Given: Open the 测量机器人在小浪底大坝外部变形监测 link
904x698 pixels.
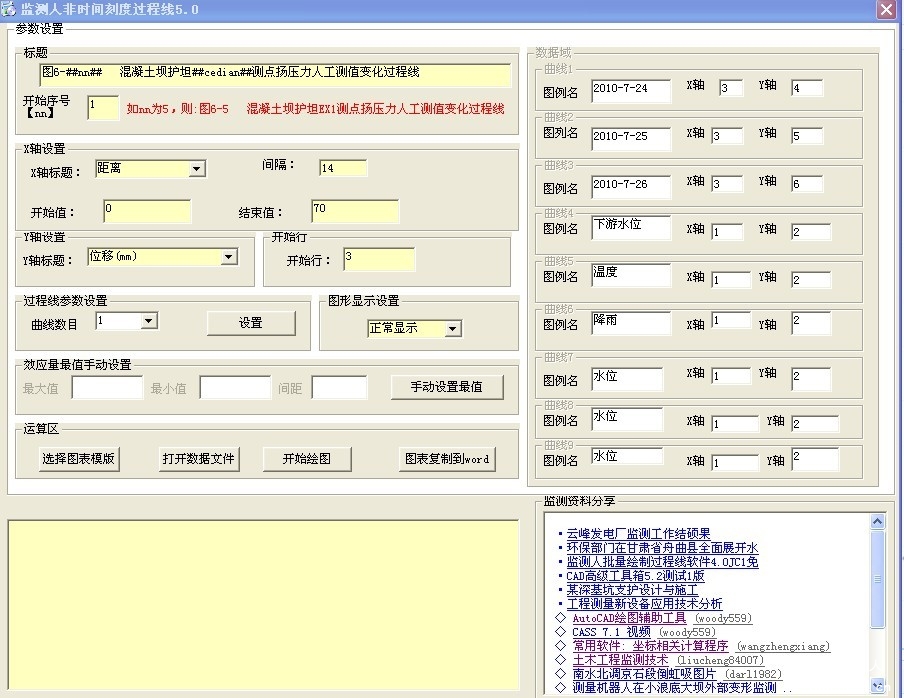Looking at the screenshot, I should point(674,688).
